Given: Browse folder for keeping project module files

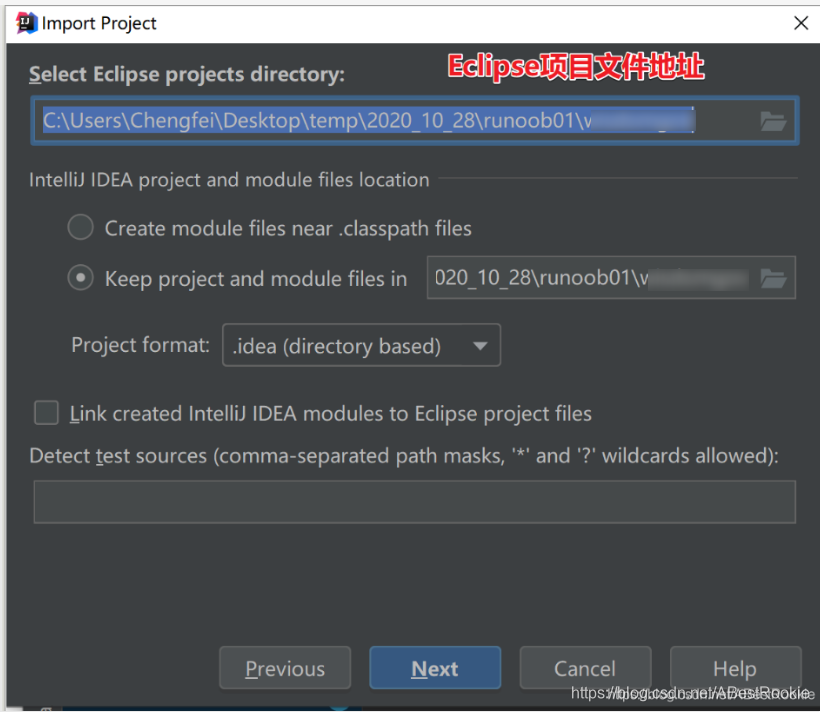Looking at the screenshot, I should tap(773, 278).
